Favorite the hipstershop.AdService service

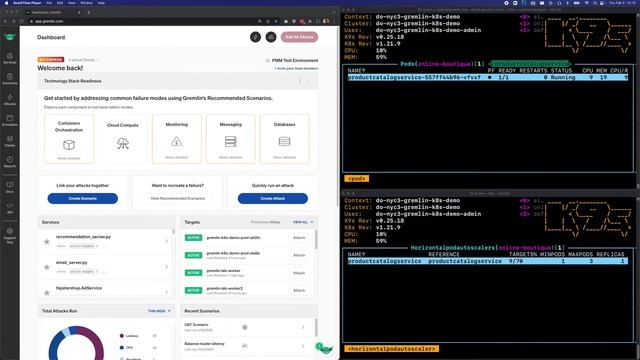(x=47, y=293)
